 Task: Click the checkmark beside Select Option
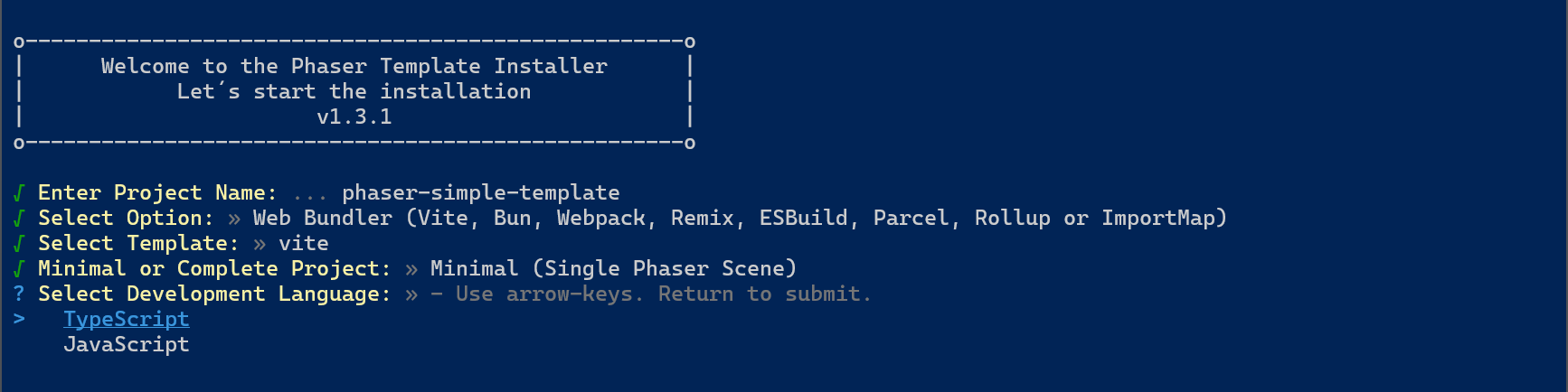(19, 218)
